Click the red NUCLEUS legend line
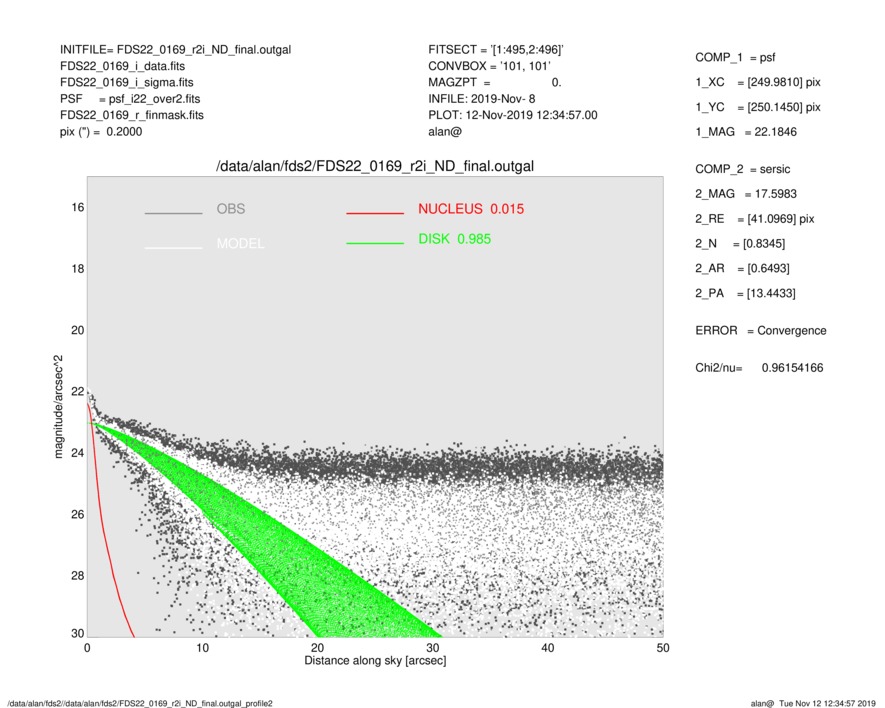Screen dimensions: 885x708 point(375,213)
